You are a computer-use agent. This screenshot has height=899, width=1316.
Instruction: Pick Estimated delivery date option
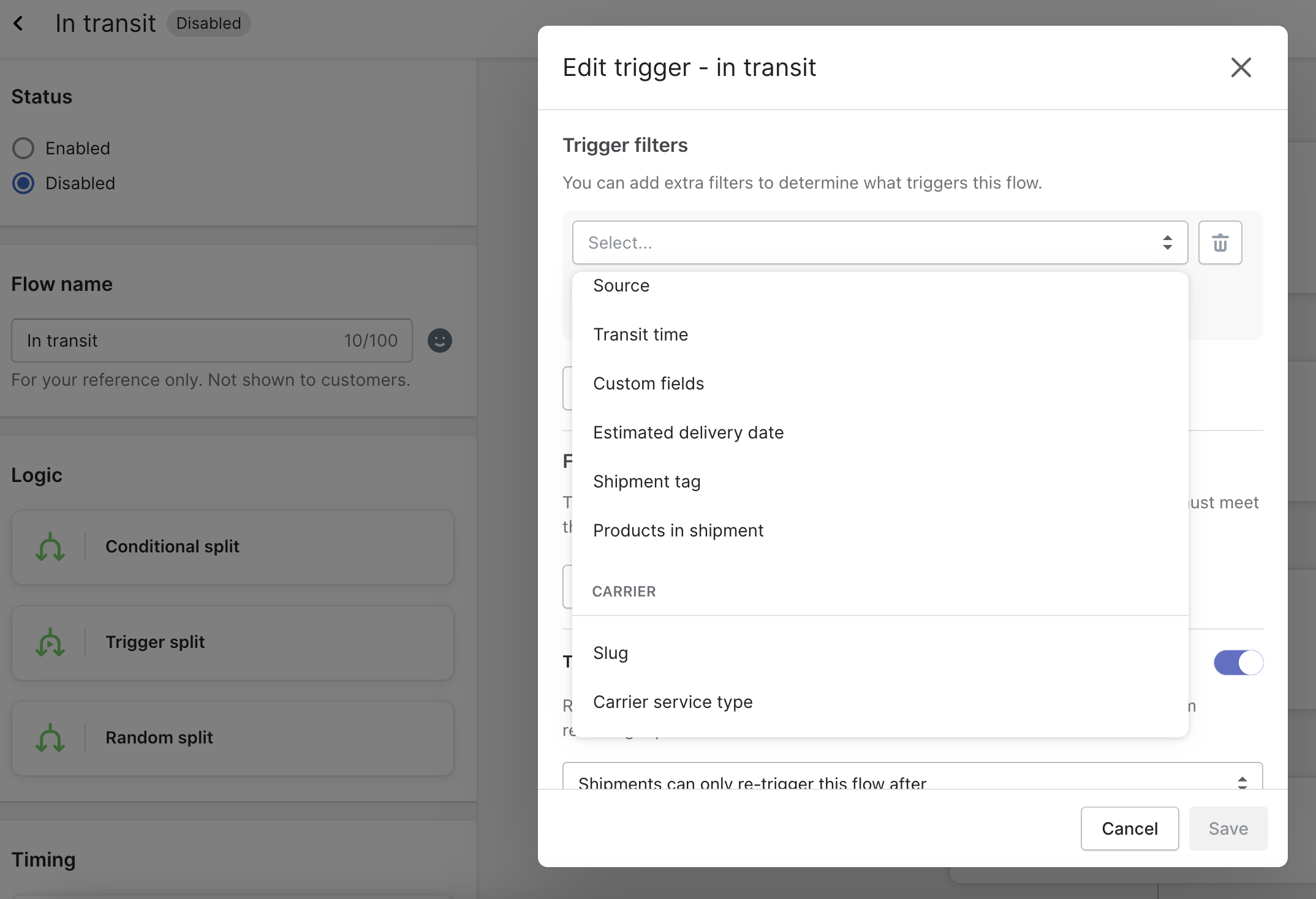[688, 432]
